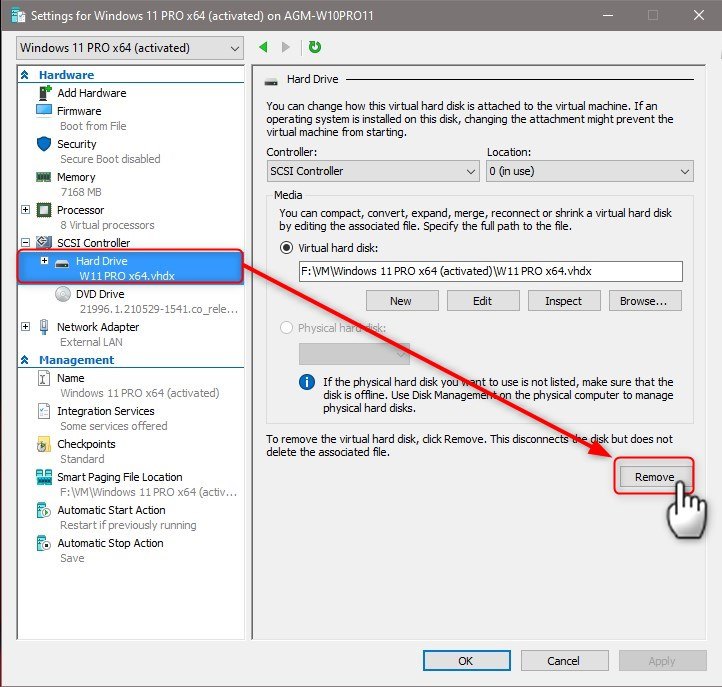Select Memory in the settings tree
The height and width of the screenshot is (687, 722).
pos(76,177)
